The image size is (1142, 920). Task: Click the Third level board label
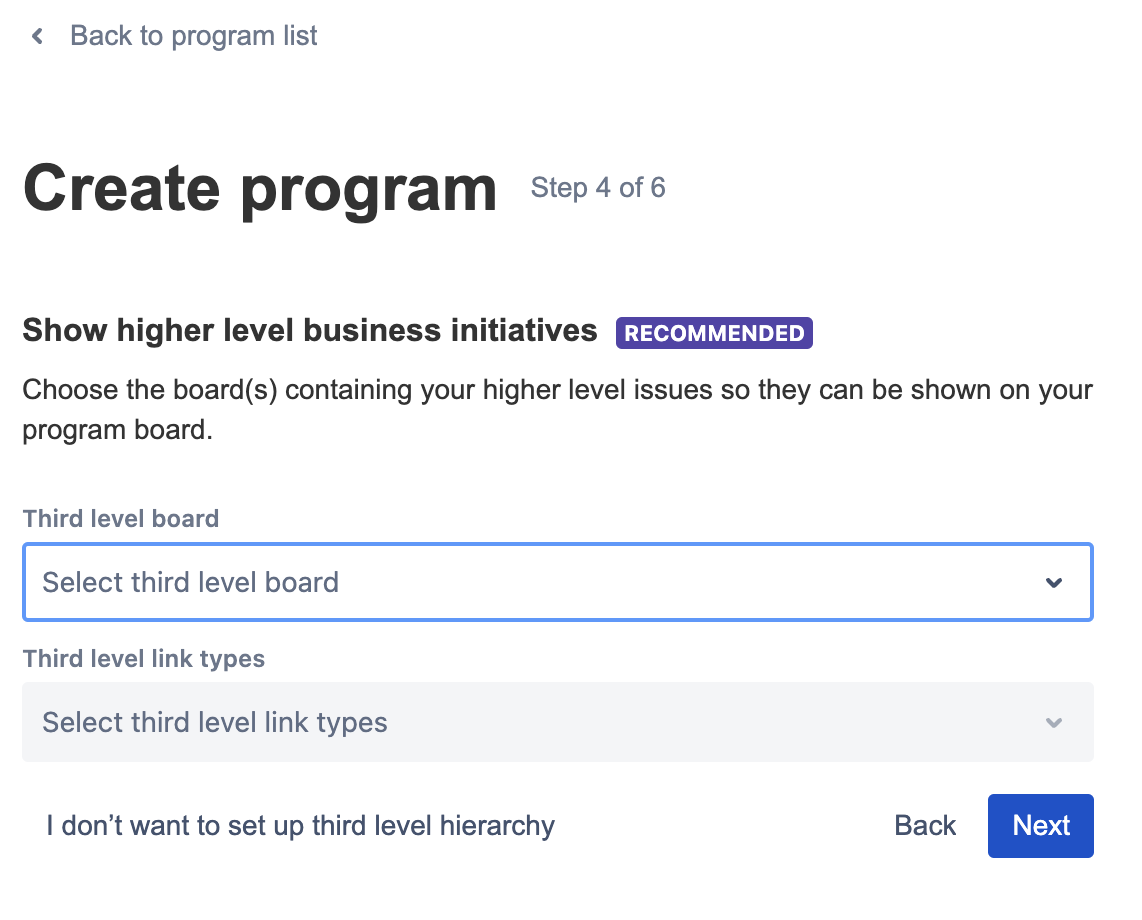(x=121, y=519)
